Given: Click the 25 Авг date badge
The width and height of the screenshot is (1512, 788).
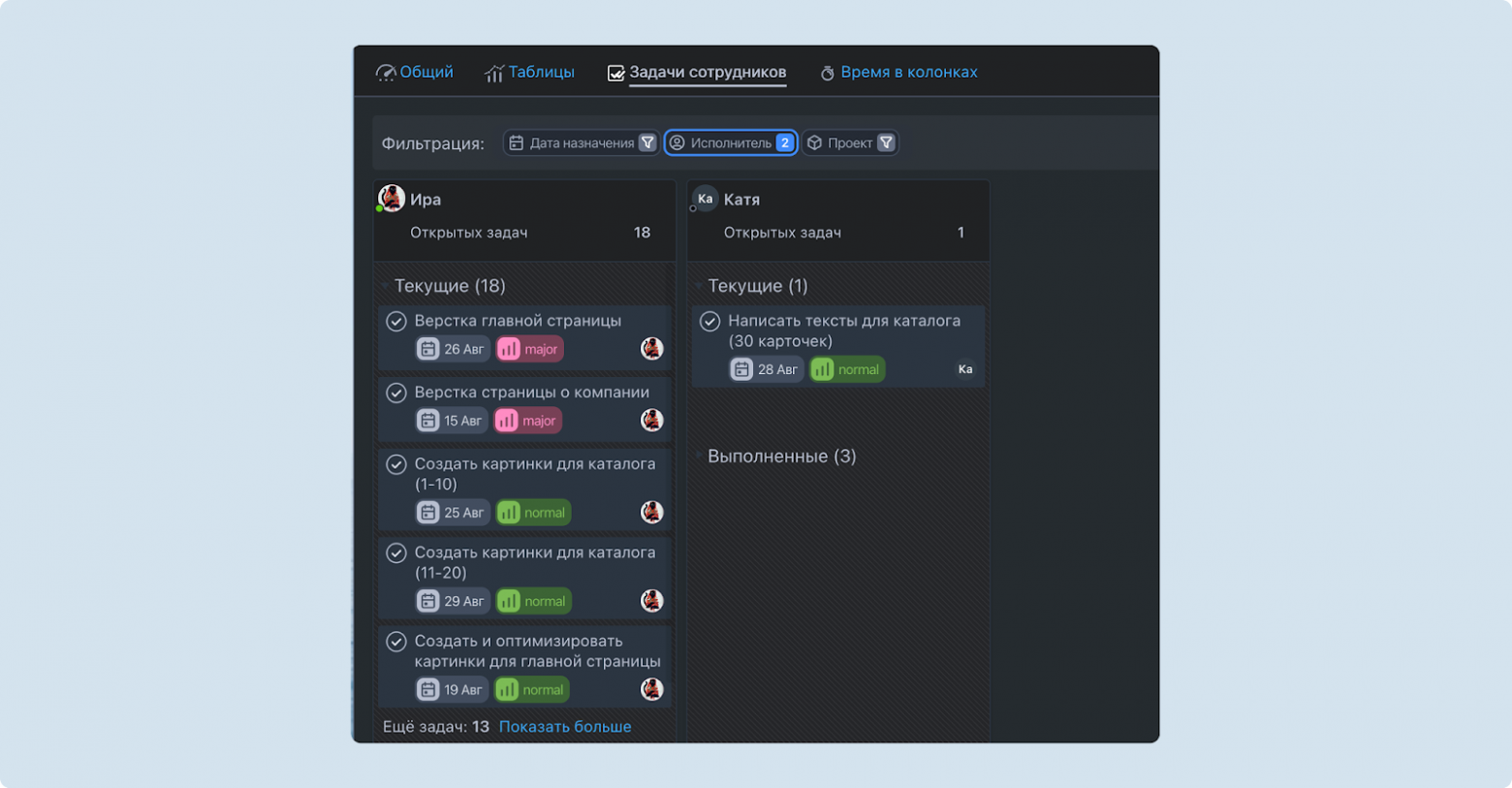Looking at the screenshot, I should [x=453, y=513].
